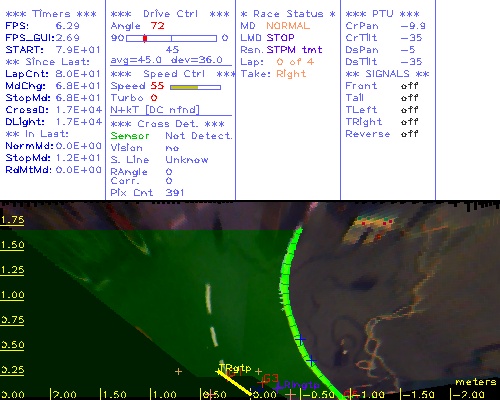Screen dimensions: 500x400
Task: Select the upper blue cross on the green curve
Action: click(300, 339)
